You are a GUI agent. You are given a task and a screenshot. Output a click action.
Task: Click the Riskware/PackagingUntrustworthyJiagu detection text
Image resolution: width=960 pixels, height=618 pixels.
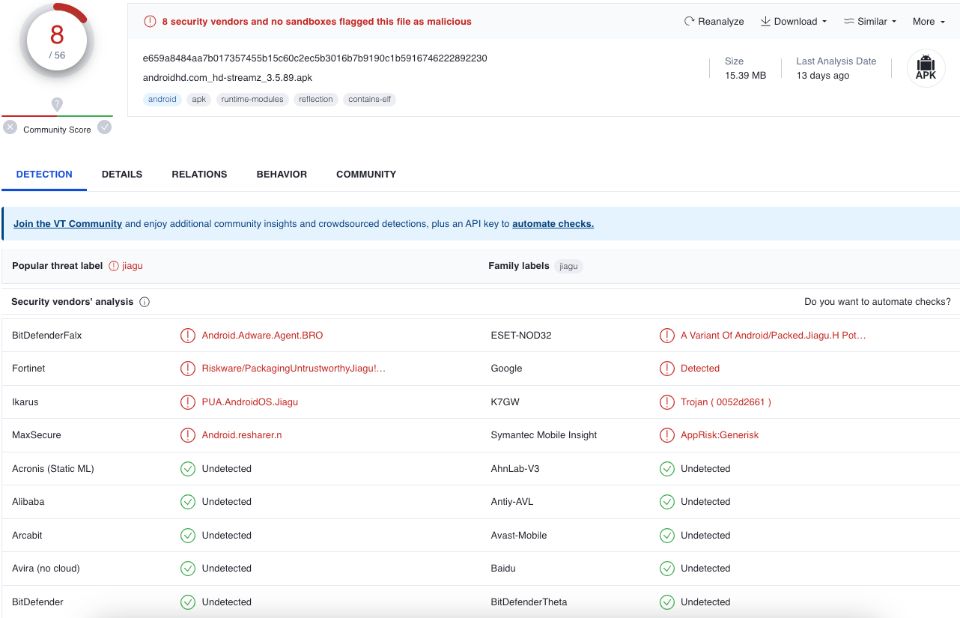293,369
